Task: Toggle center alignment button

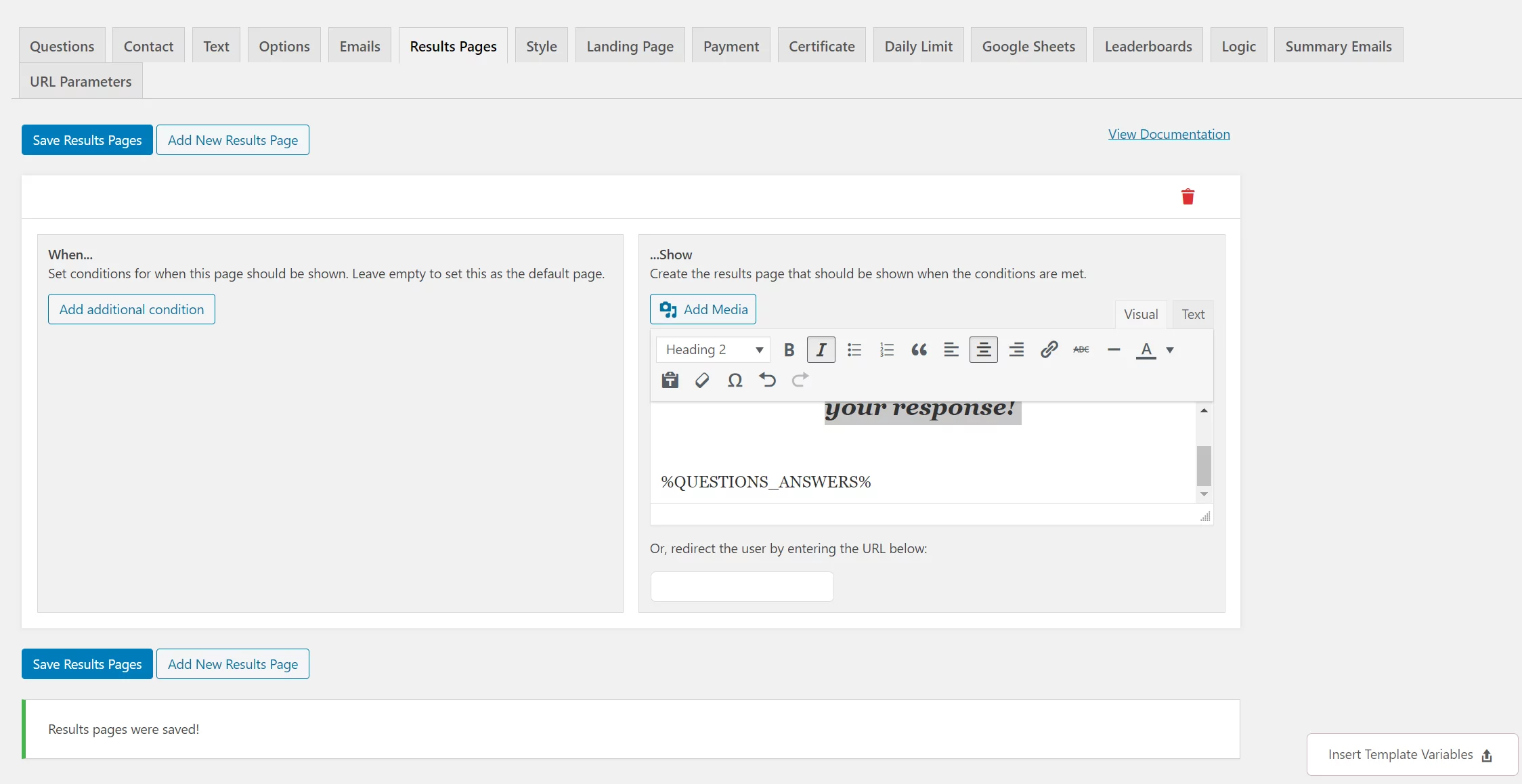Action: [983, 350]
